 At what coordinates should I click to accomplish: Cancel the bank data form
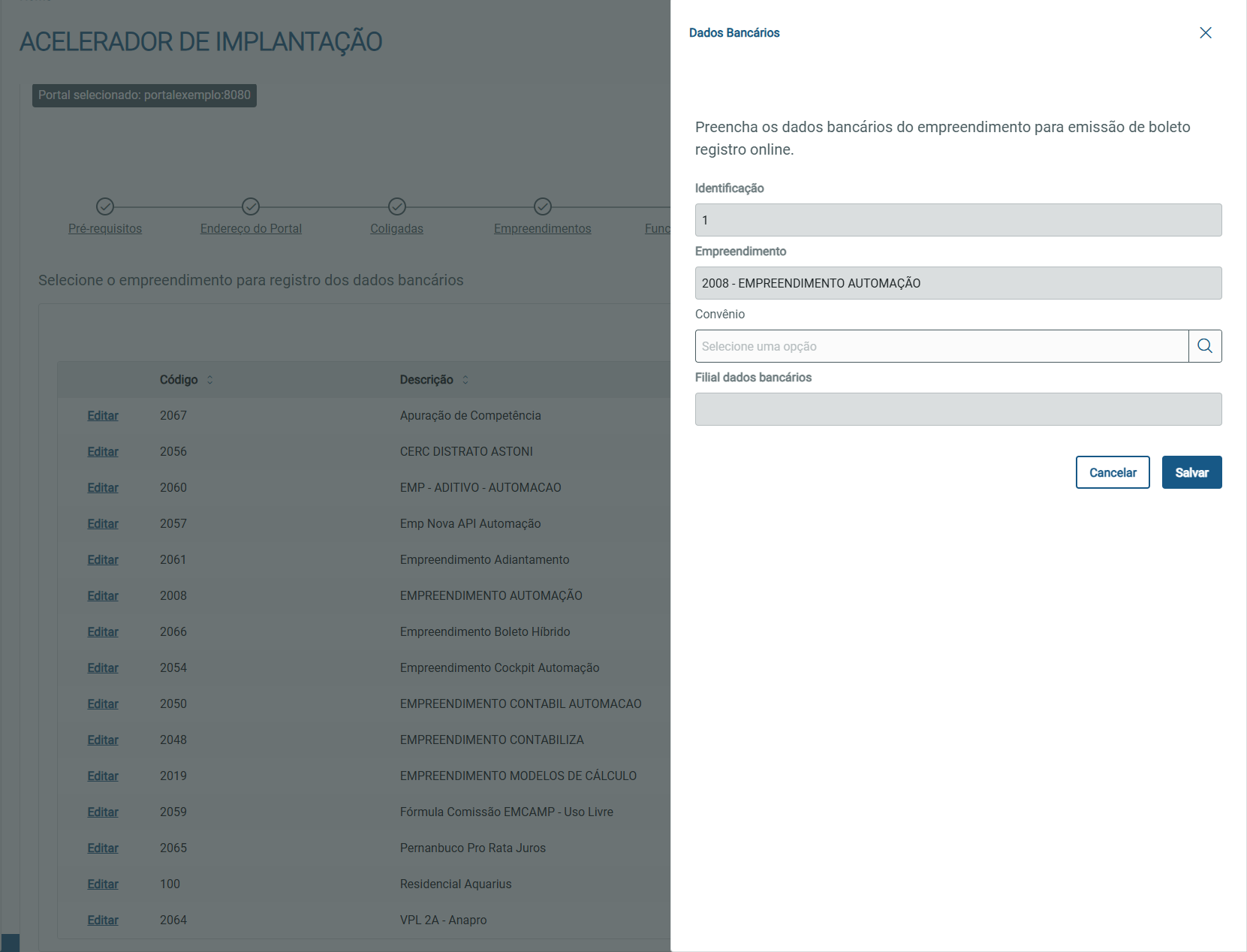[1113, 472]
